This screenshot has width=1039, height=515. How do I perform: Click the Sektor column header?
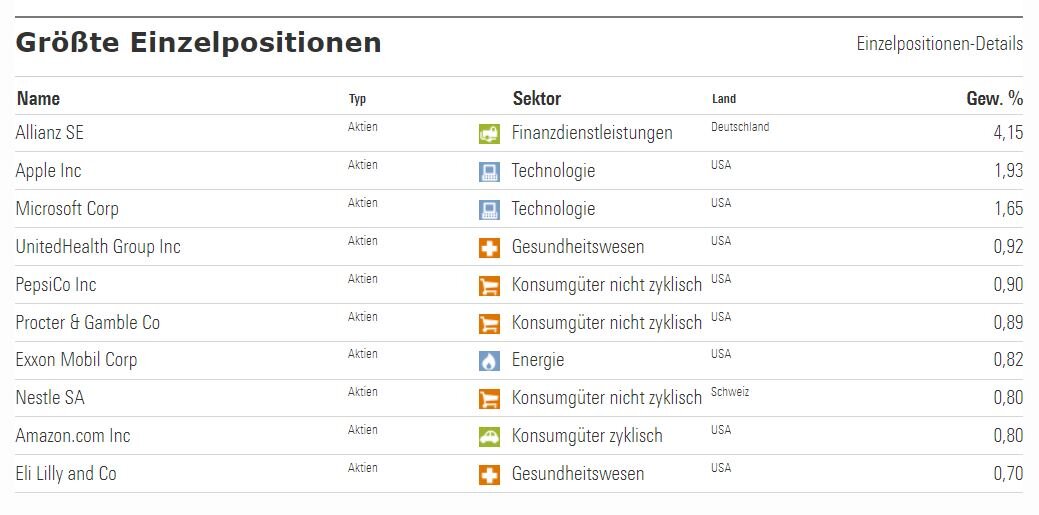[x=536, y=98]
